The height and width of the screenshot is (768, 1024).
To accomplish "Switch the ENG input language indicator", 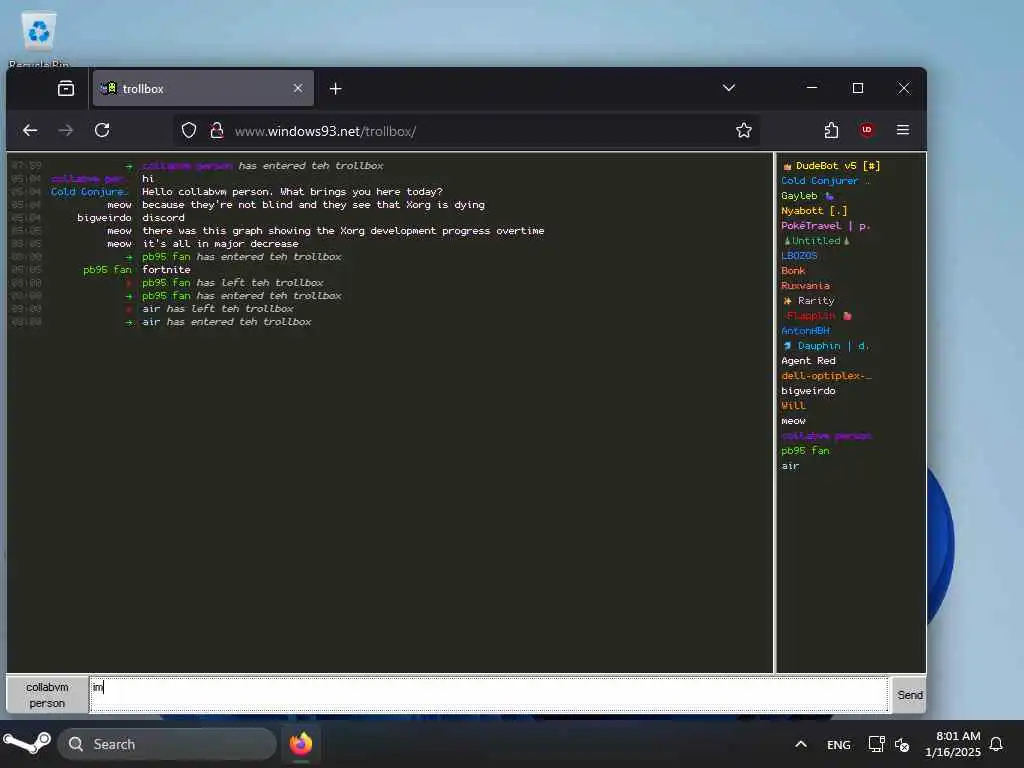I will [839, 745].
